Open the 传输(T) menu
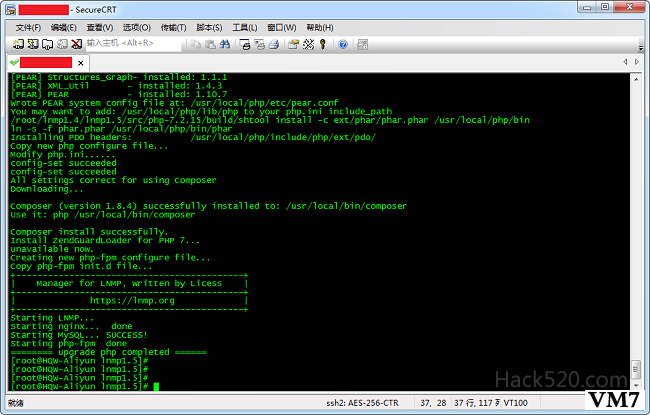Screen dimensions: 650x415 pos(173,28)
